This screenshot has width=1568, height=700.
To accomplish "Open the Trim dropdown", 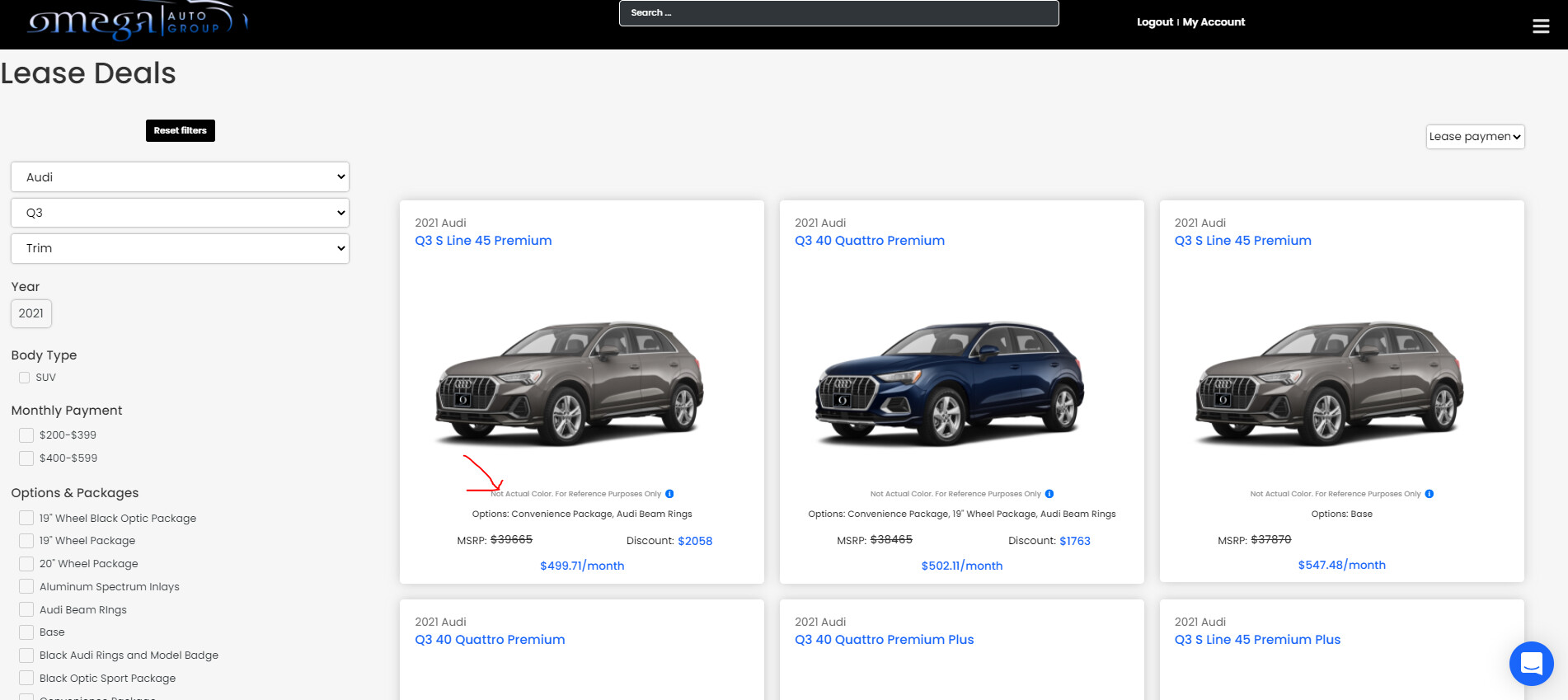I will click(180, 248).
